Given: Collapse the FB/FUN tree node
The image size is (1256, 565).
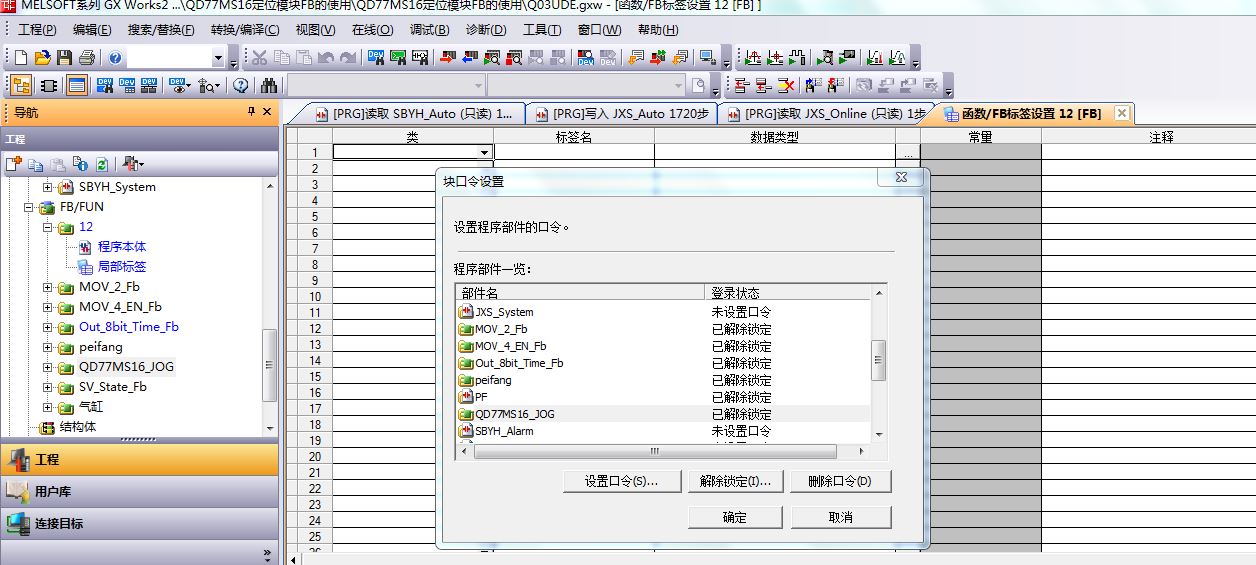Looking at the screenshot, I should [x=29, y=207].
